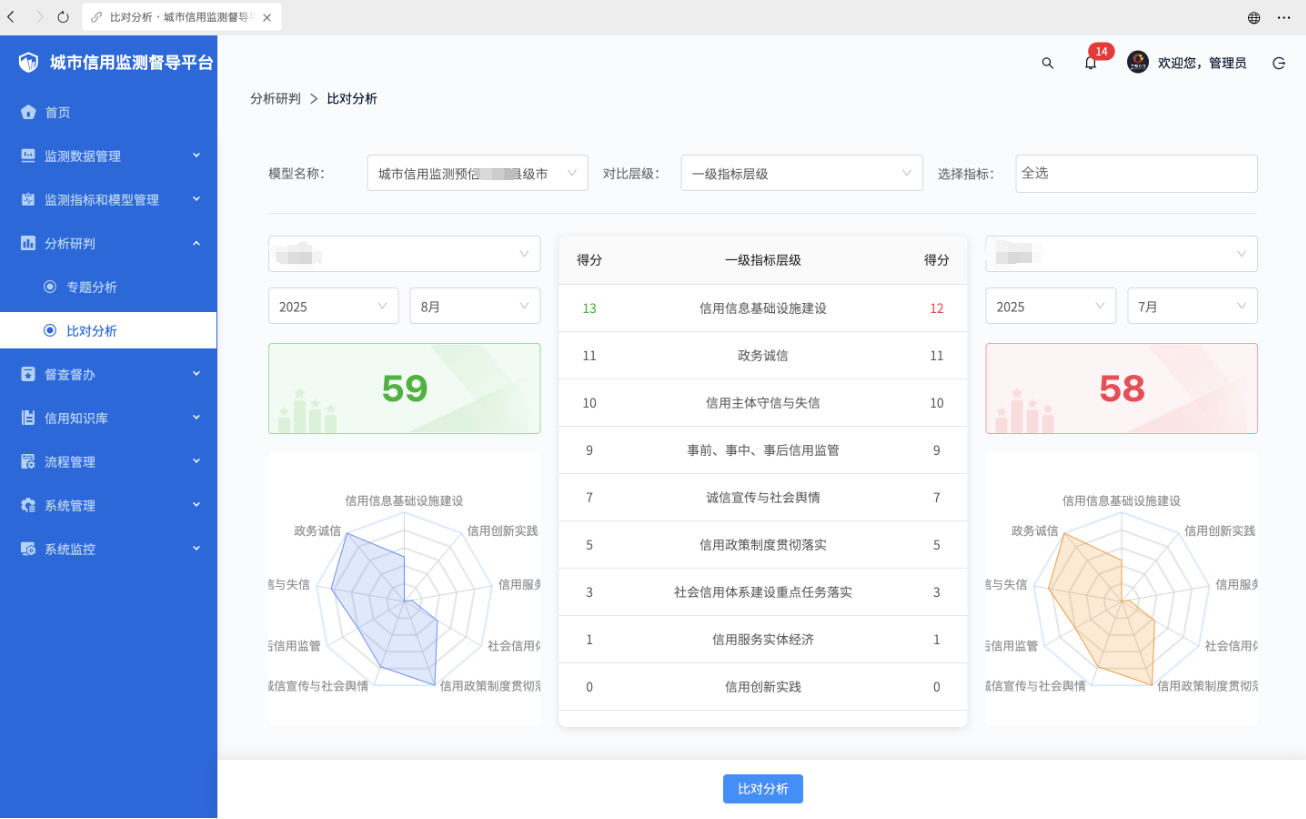Open the 督查督办 sidebar menu

[x=108, y=374]
